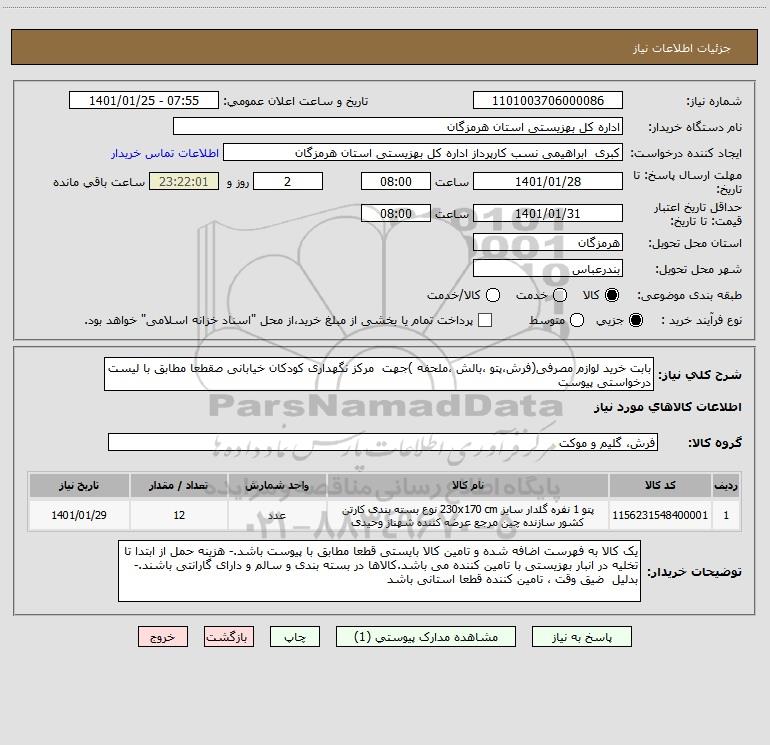Select the کالا/خدمت radio button
This screenshot has width=770, height=745.
[x=493, y=295]
